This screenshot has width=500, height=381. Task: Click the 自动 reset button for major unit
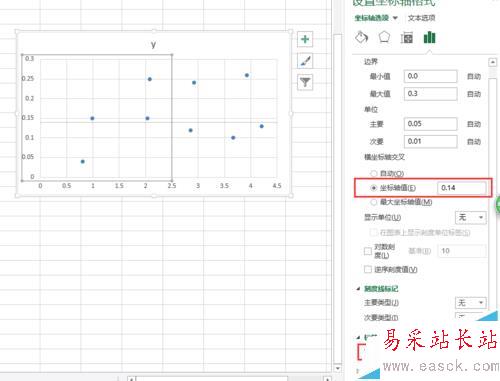point(474,124)
